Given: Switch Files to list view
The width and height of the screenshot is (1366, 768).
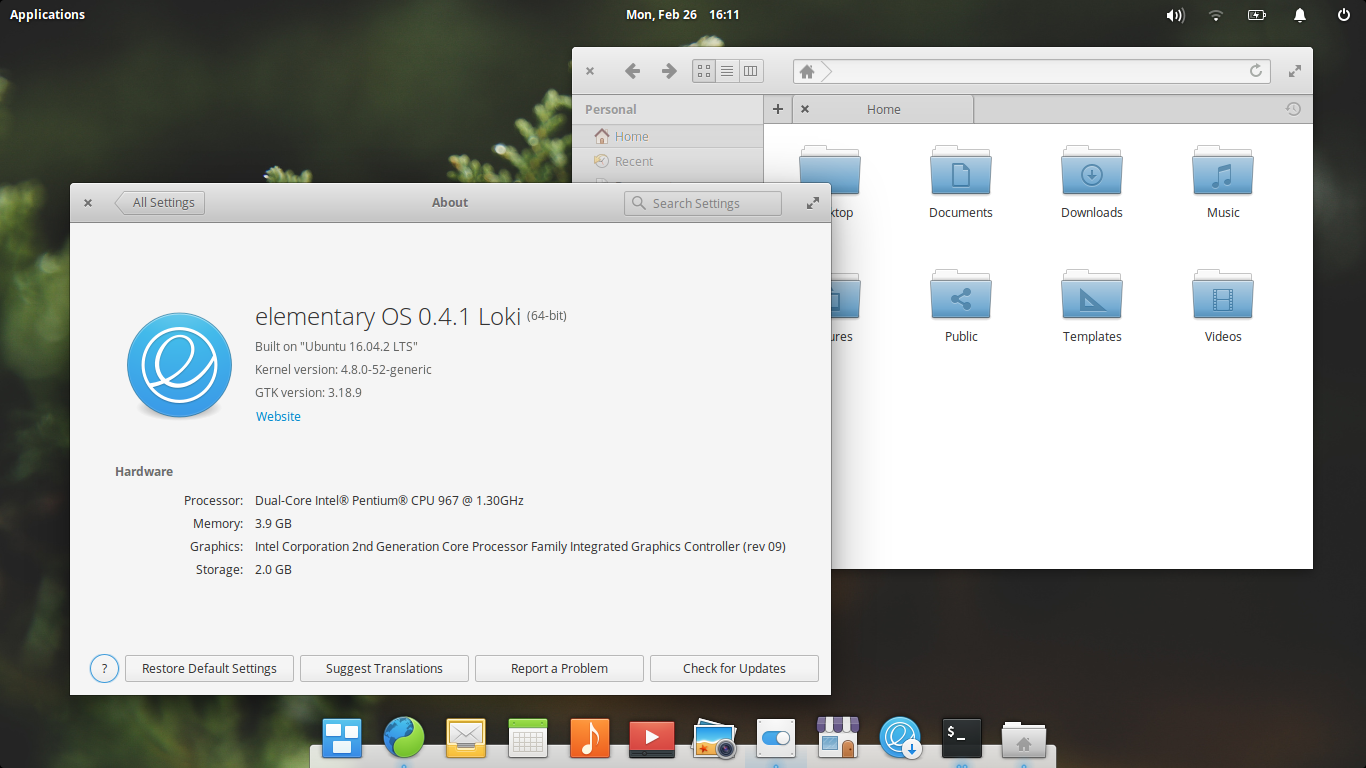Looking at the screenshot, I should pyautogui.click(x=727, y=71).
